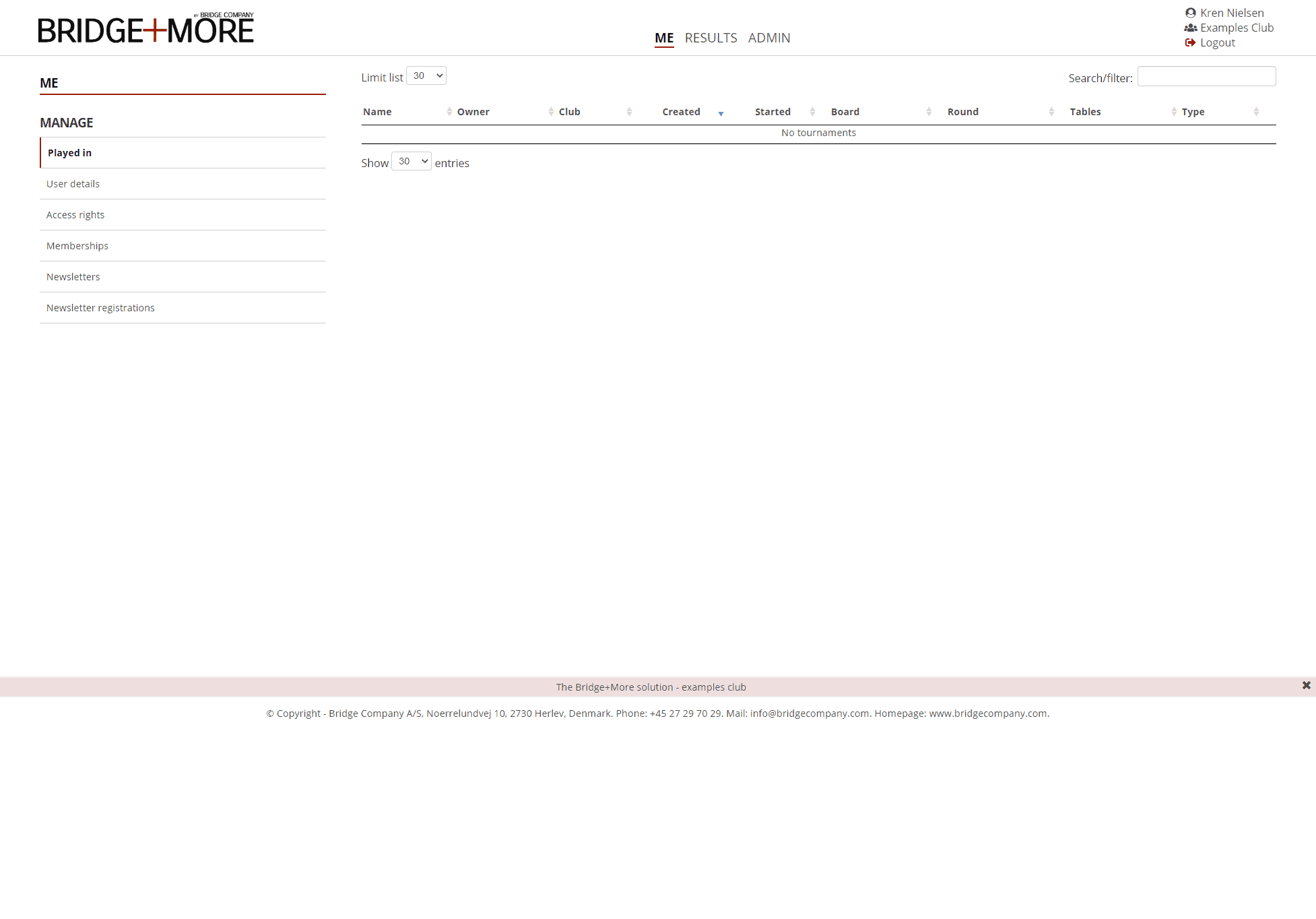Select the ME navigation tab
The height and width of the screenshot is (919, 1316).
tap(664, 38)
